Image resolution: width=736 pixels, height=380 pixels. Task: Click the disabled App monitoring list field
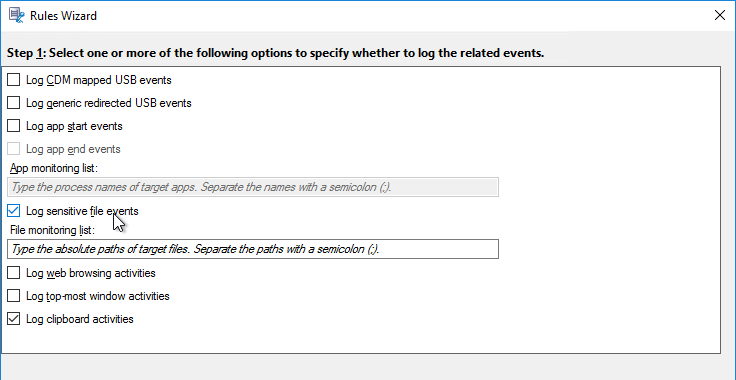pos(253,187)
